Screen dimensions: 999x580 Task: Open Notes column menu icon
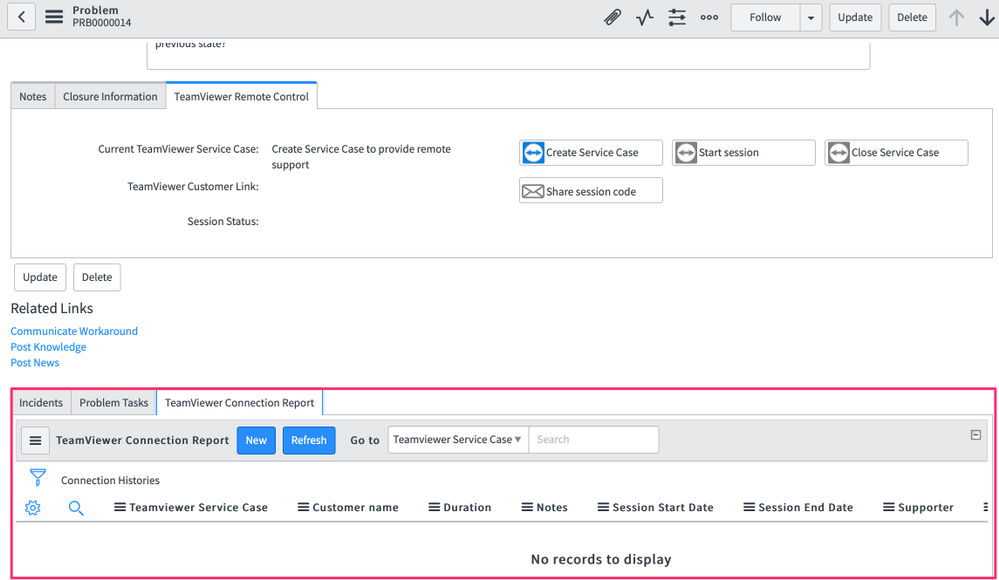click(x=527, y=507)
